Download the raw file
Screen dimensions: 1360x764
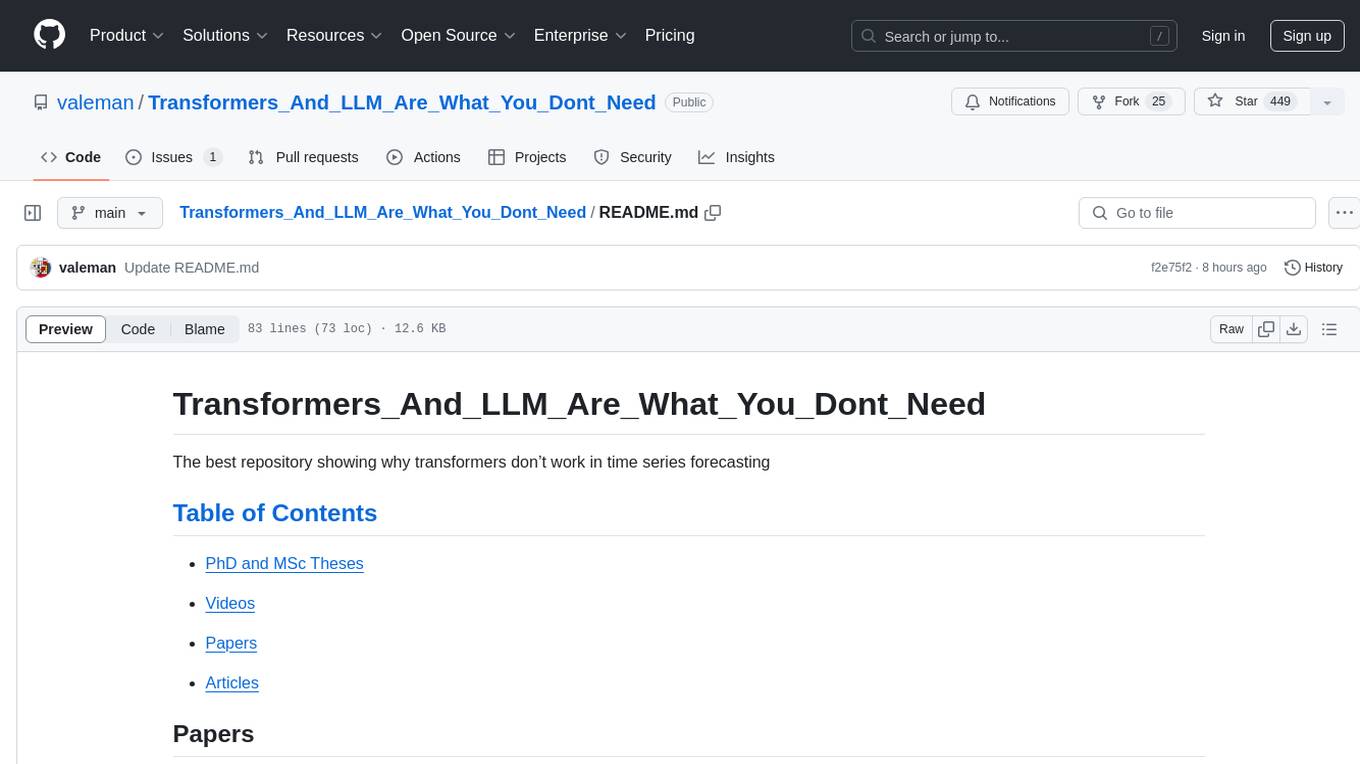tap(1294, 329)
